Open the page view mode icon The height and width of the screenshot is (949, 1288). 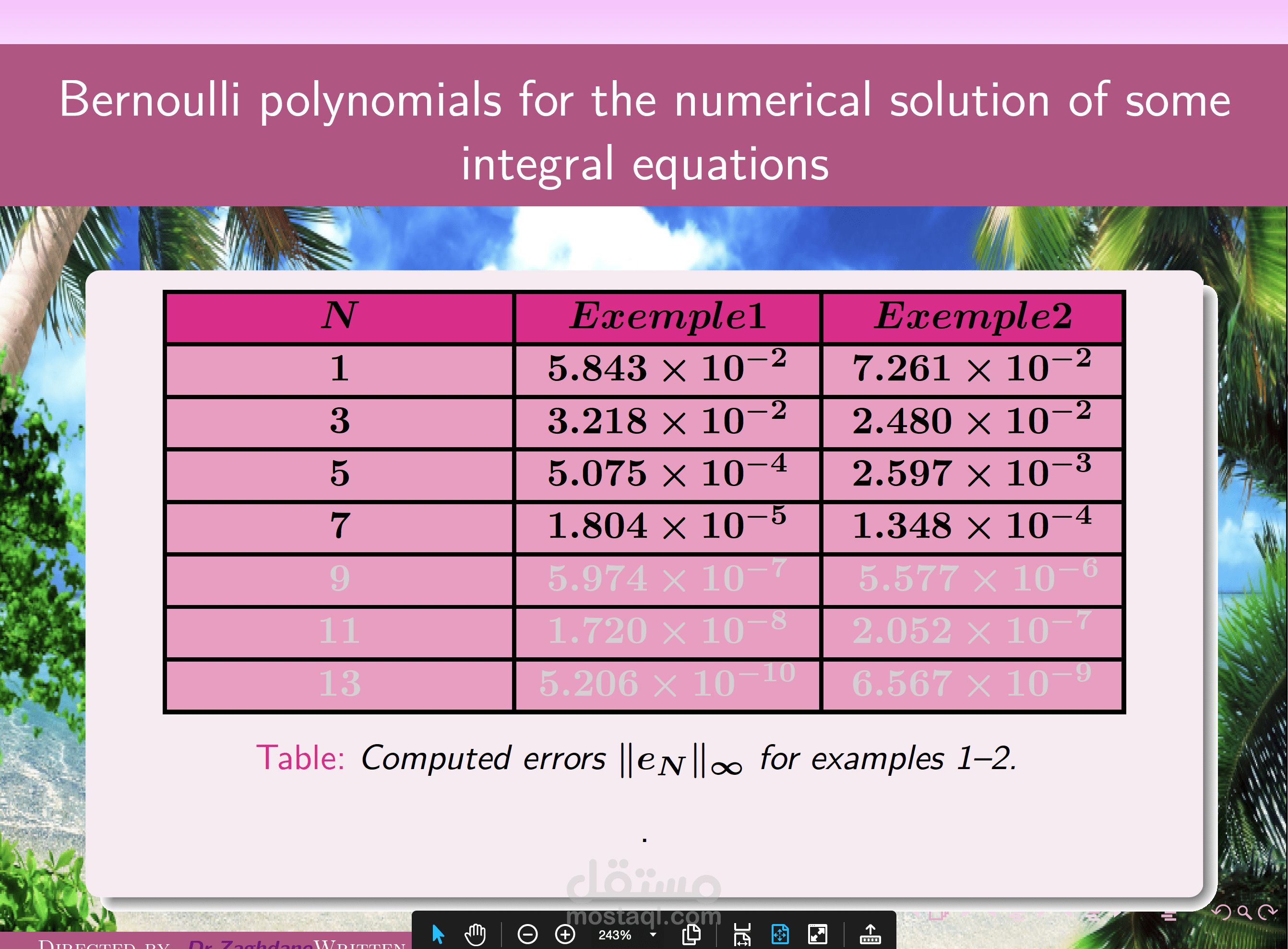tap(691, 934)
